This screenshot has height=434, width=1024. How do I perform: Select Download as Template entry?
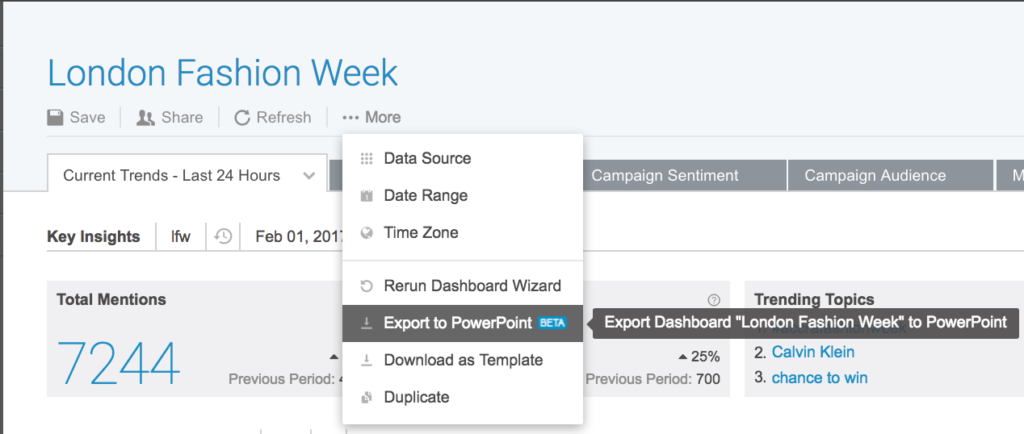point(463,360)
